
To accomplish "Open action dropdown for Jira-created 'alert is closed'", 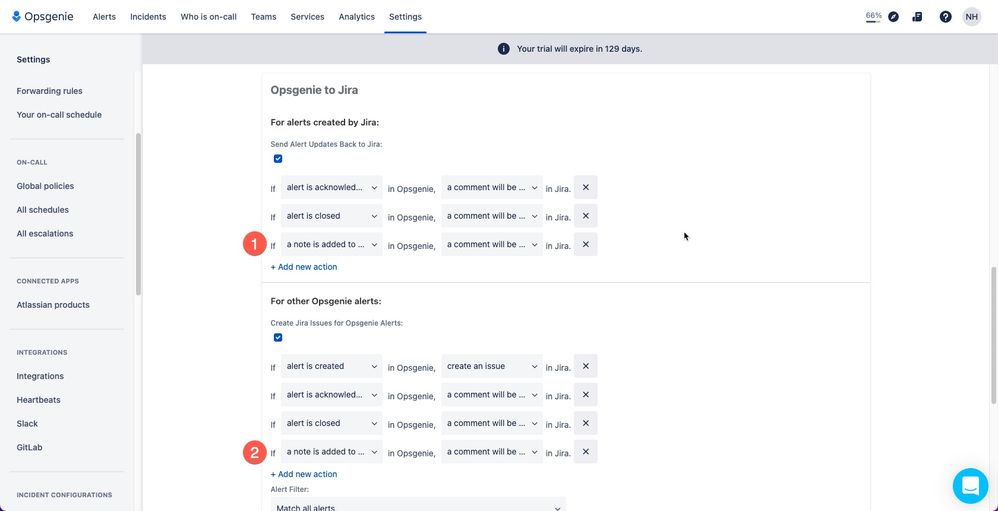I will tap(492, 216).
